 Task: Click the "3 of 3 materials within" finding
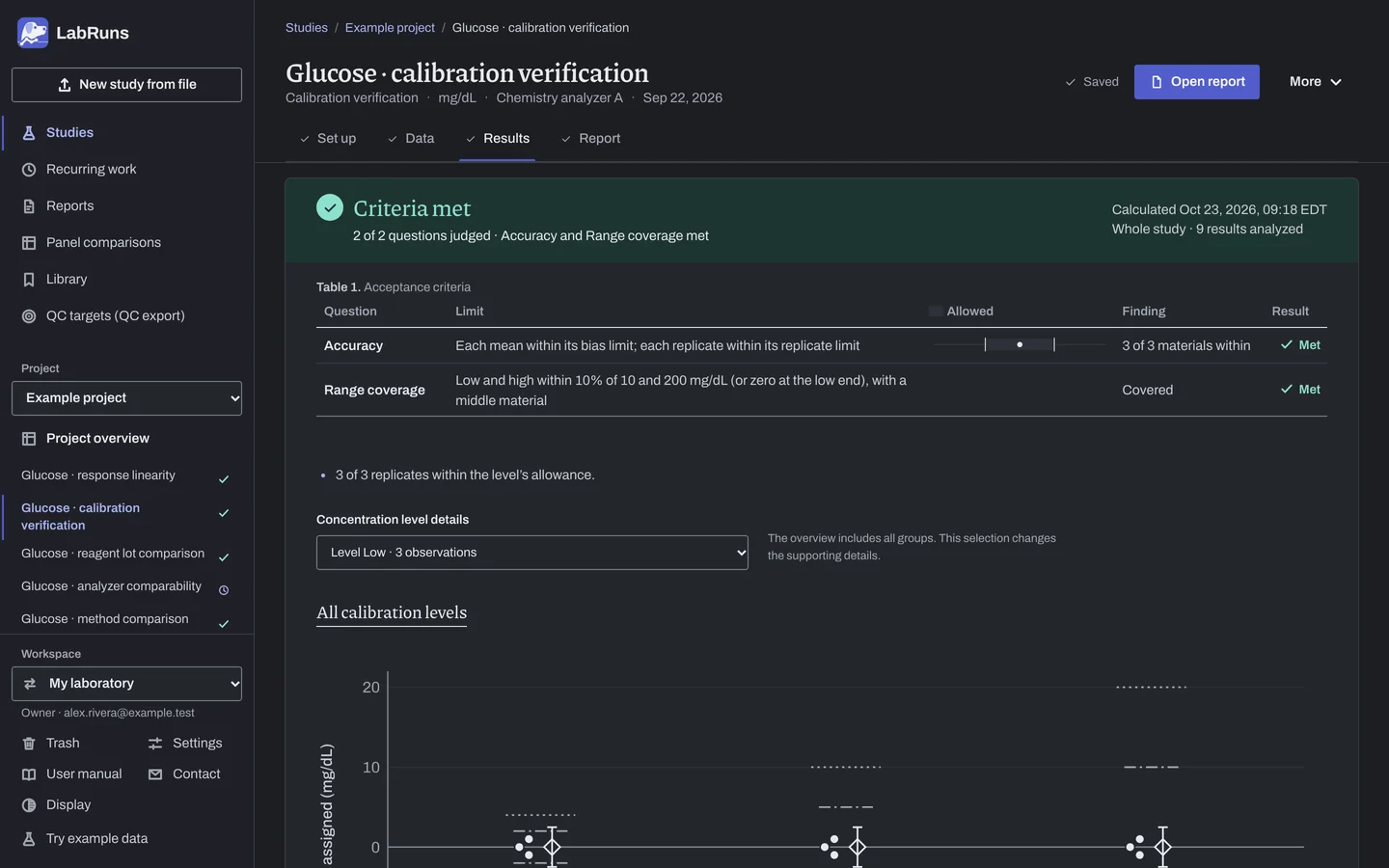pyautogui.click(x=1186, y=345)
